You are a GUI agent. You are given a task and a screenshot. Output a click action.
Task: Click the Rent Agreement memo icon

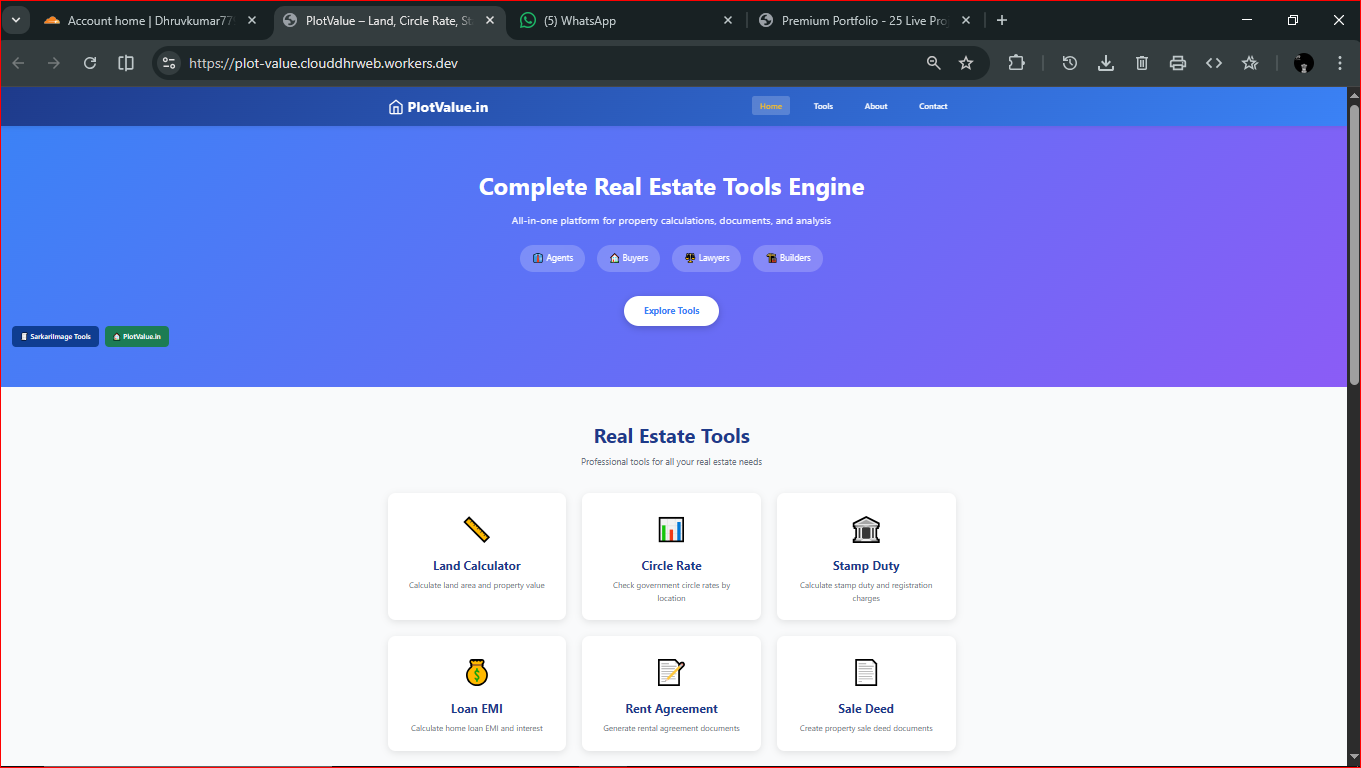point(671,672)
